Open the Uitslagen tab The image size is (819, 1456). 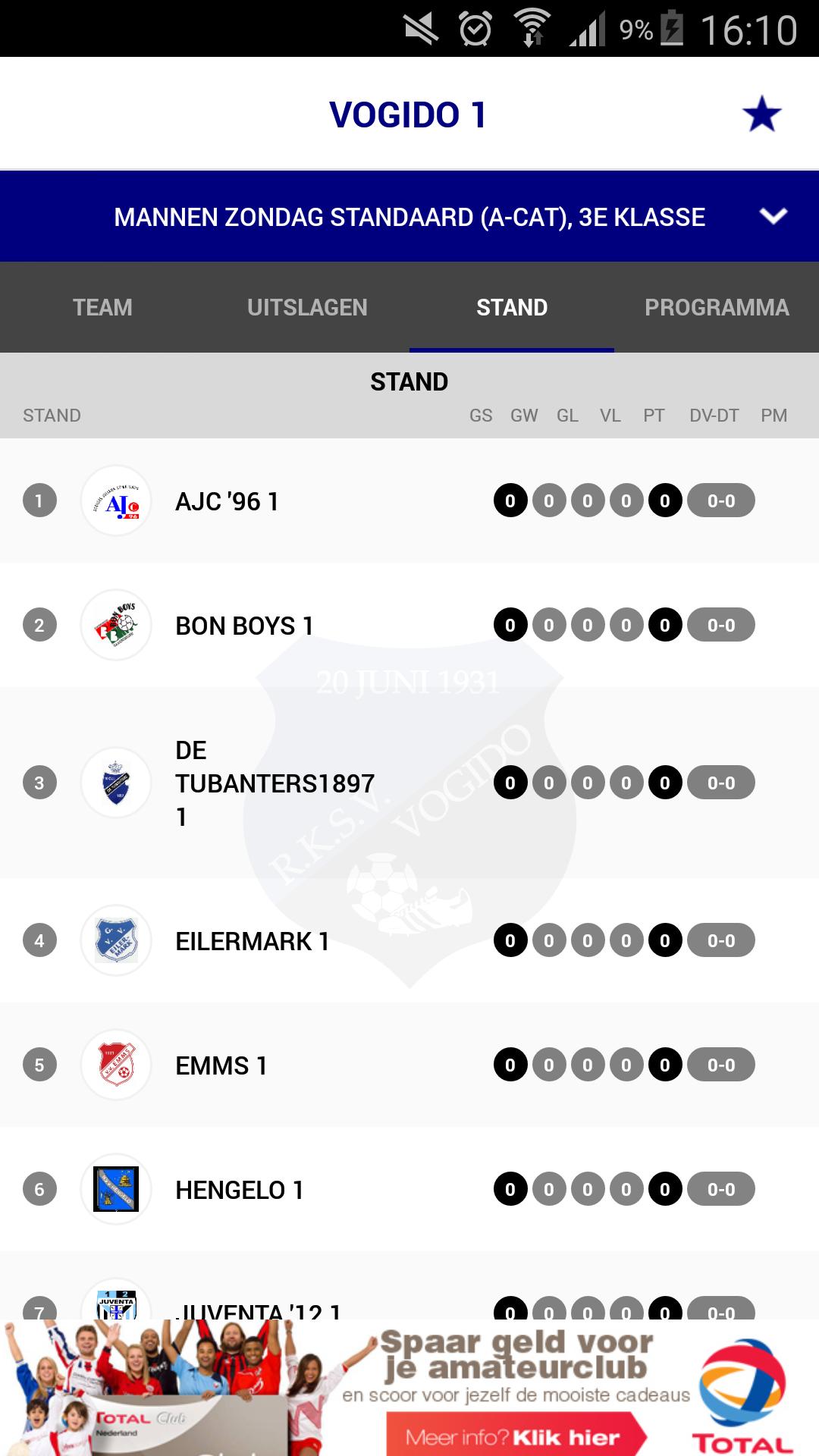point(307,307)
